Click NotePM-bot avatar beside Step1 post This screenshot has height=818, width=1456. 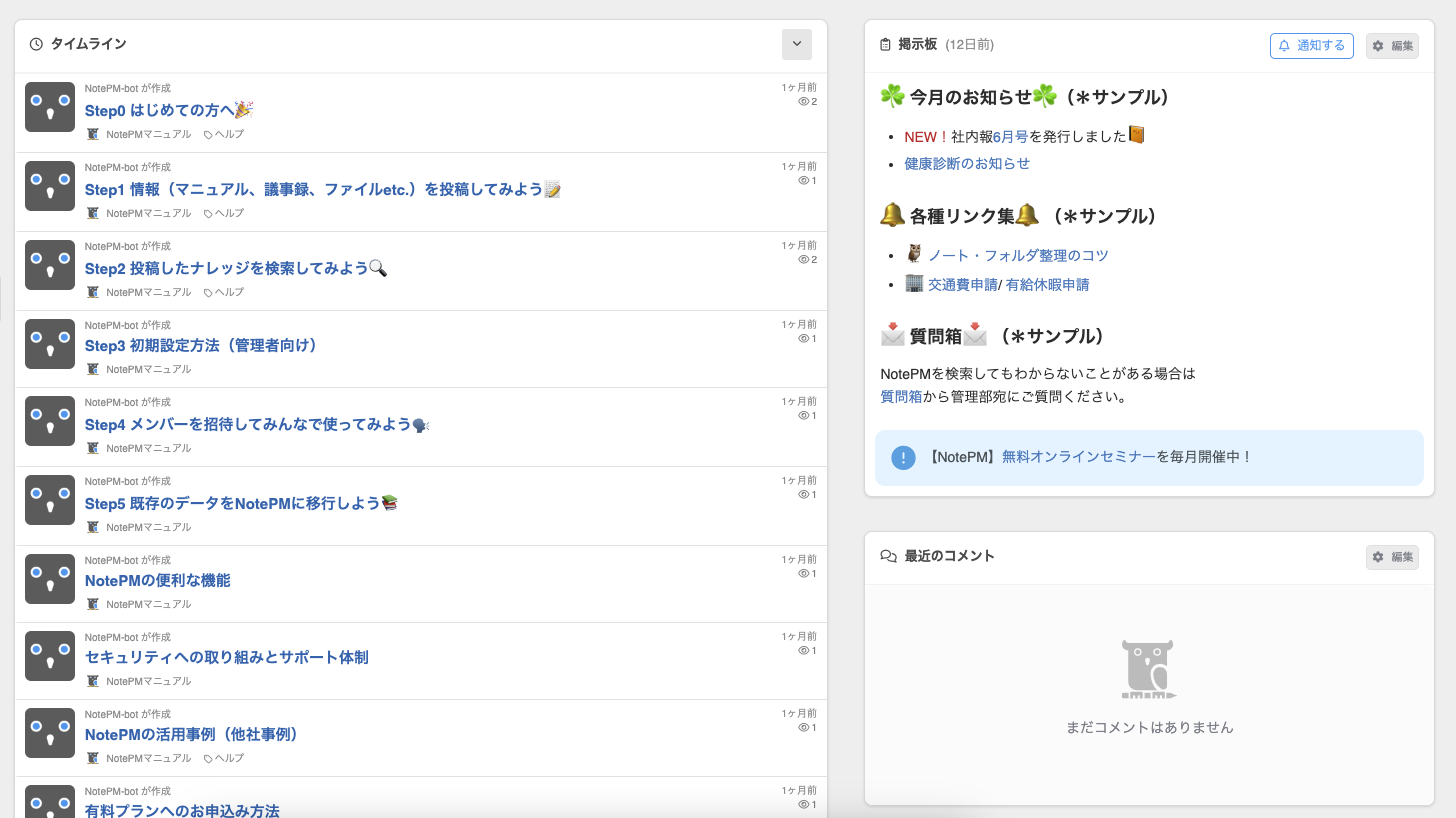coord(50,186)
